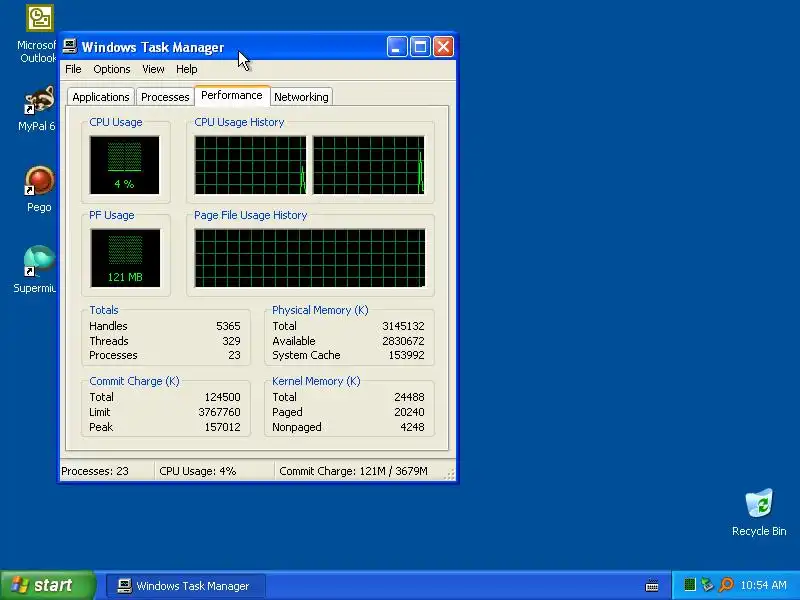
Task: Open the File menu
Action: coord(73,69)
